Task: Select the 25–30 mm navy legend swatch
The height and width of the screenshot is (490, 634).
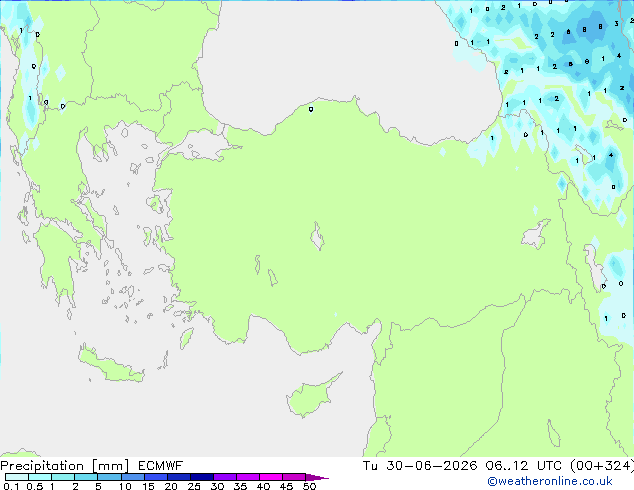Action: [202, 477]
